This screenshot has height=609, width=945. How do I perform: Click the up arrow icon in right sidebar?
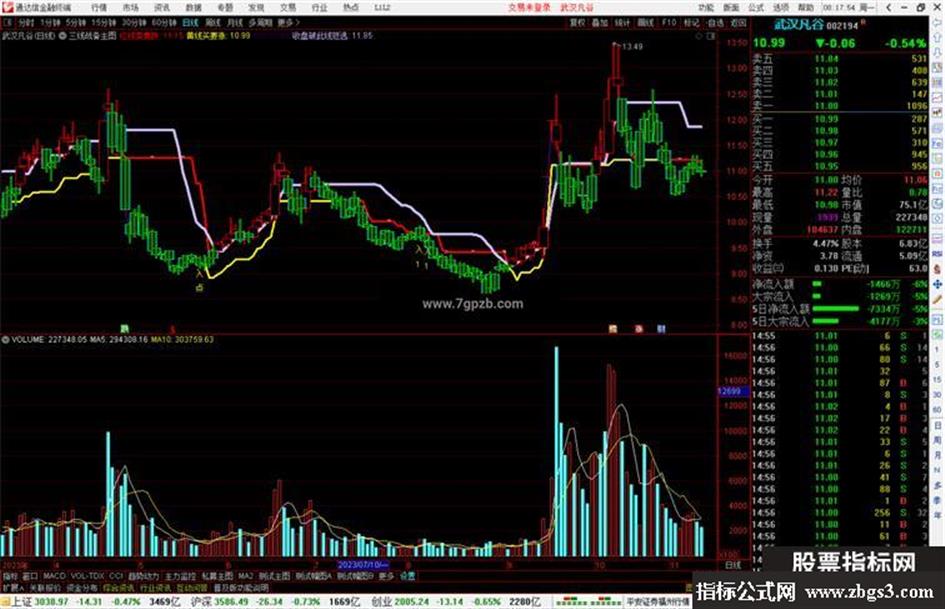coord(938,39)
